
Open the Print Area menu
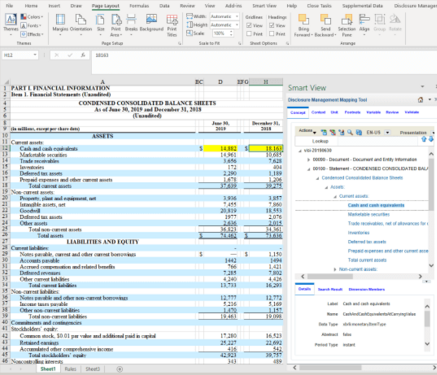(116, 25)
